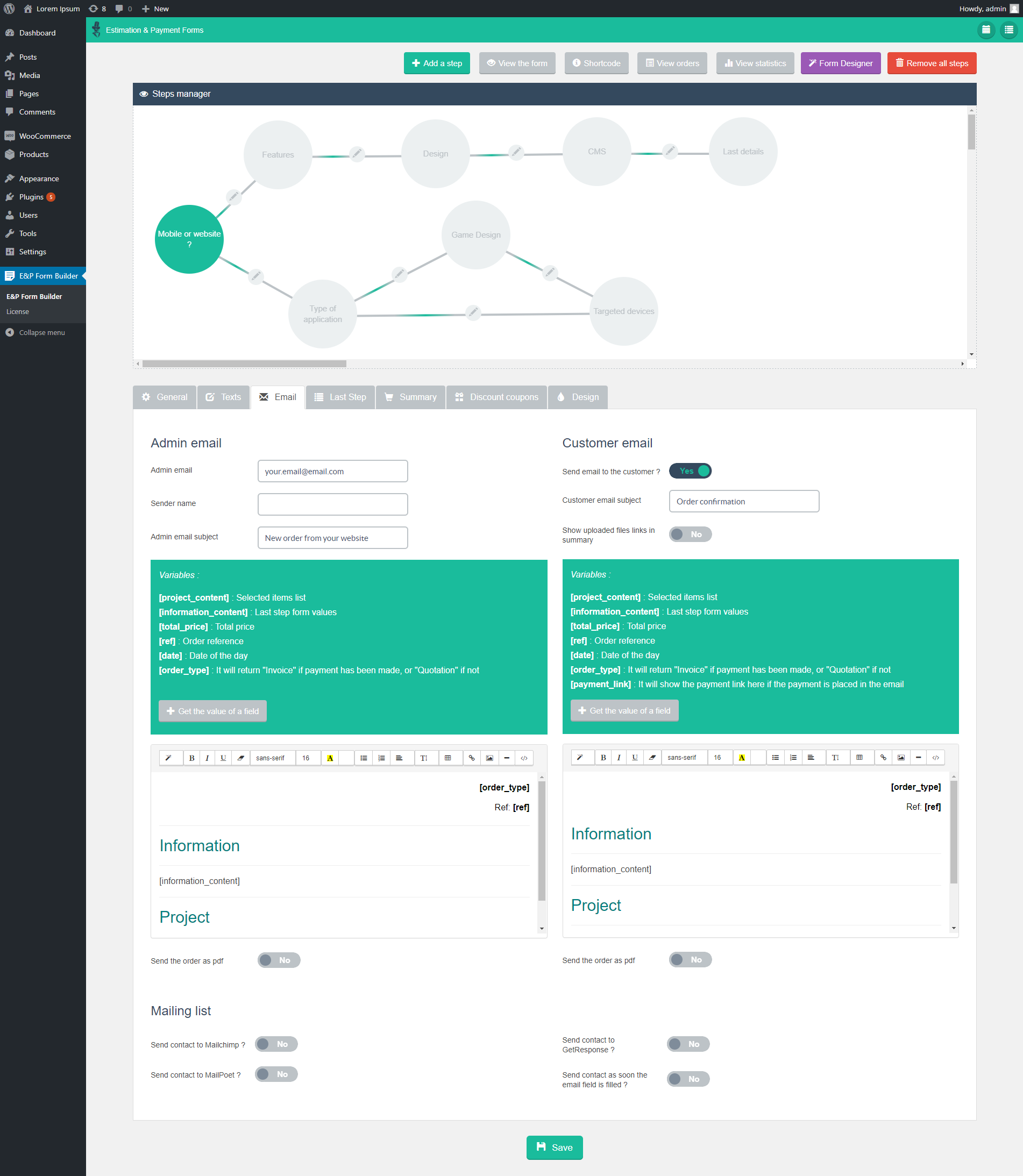Disable sending email to the customer
The width and height of the screenshot is (1023, 1176).
click(690, 471)
